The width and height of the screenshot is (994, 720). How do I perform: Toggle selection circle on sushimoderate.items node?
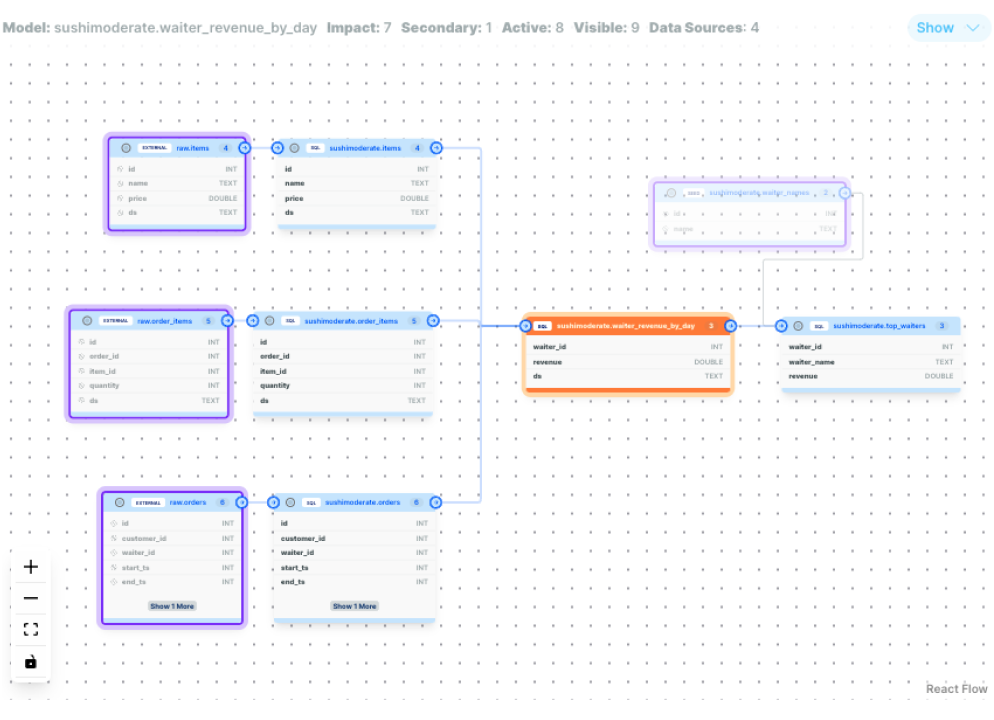tap(294, 148)
